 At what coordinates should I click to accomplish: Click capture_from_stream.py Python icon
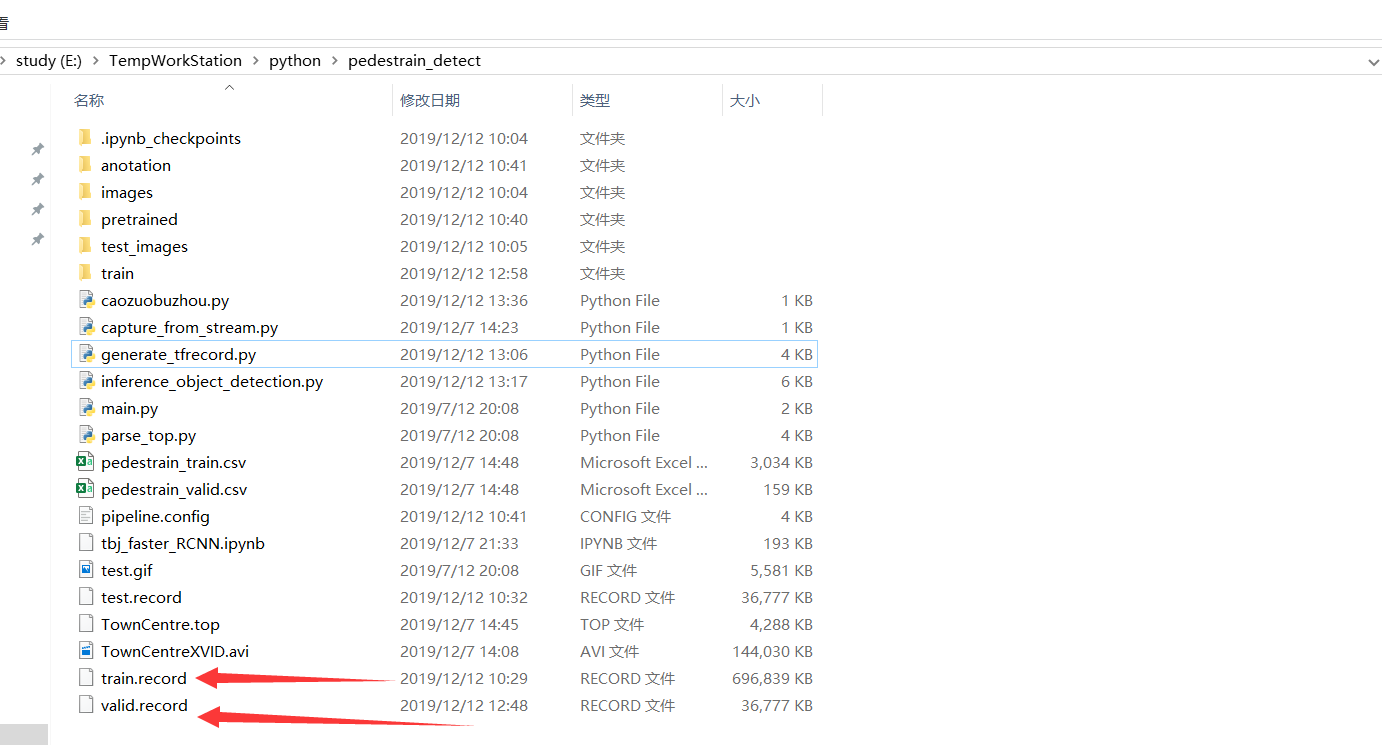pos(85,327)
